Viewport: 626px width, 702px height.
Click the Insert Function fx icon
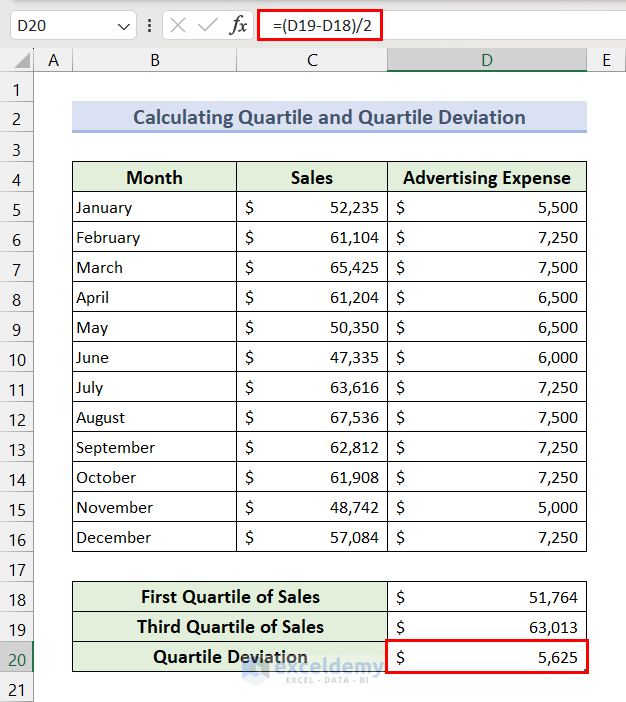tap(238, 25)
